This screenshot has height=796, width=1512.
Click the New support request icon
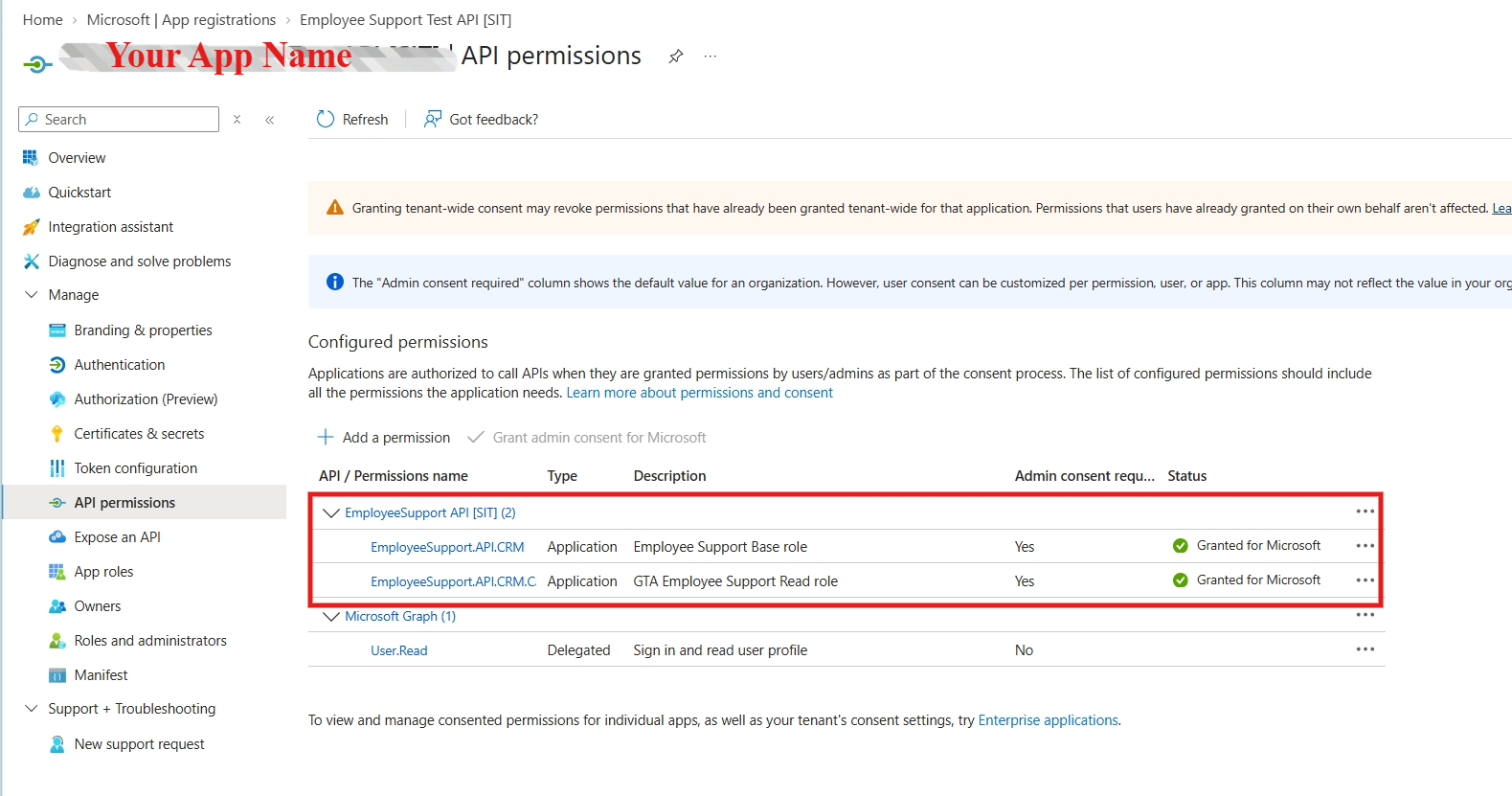[x=56, y=744]
